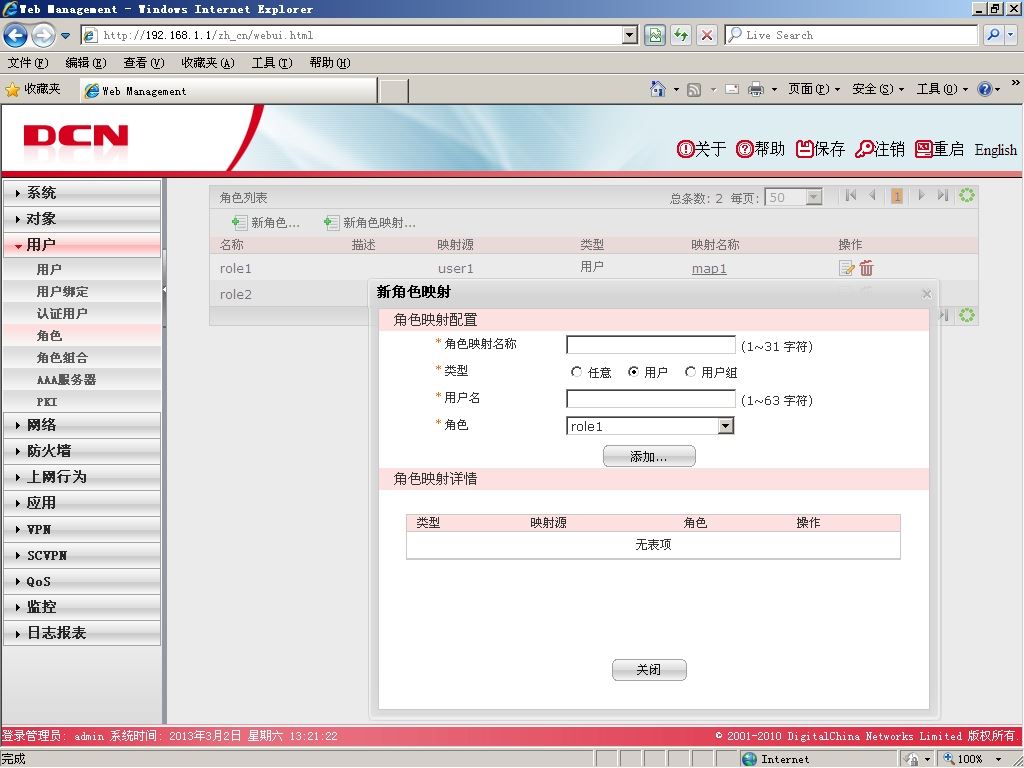
Task: Click the last page pager icon
Action: pyautogui.click(x=942, y=195)
